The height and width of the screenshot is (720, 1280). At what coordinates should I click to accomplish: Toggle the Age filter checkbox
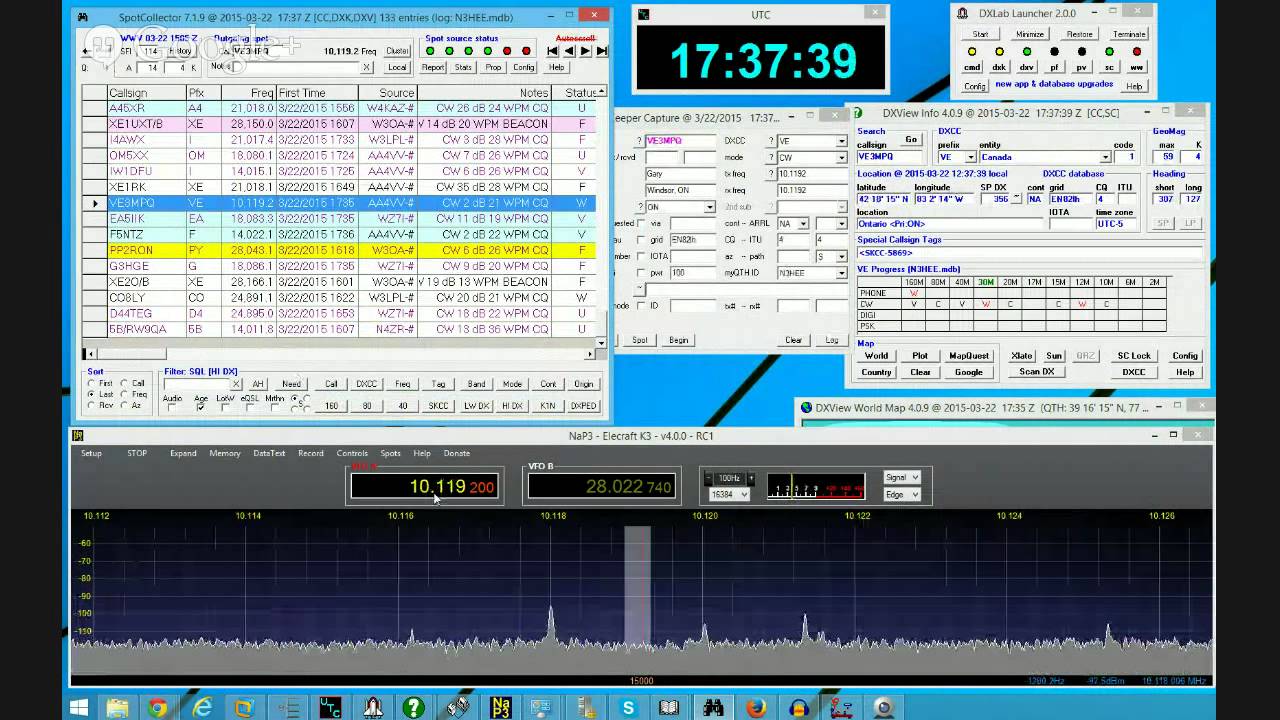pyautogui.click(x=201, y=408)
